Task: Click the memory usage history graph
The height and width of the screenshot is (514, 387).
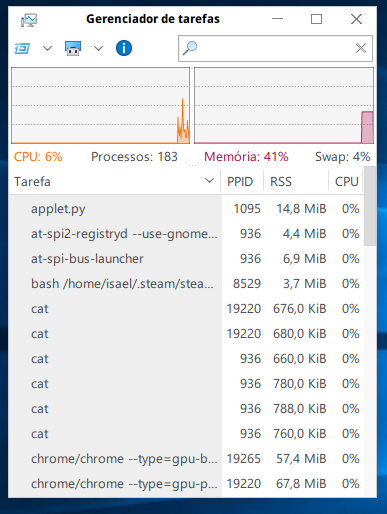Action: point(284,106)
